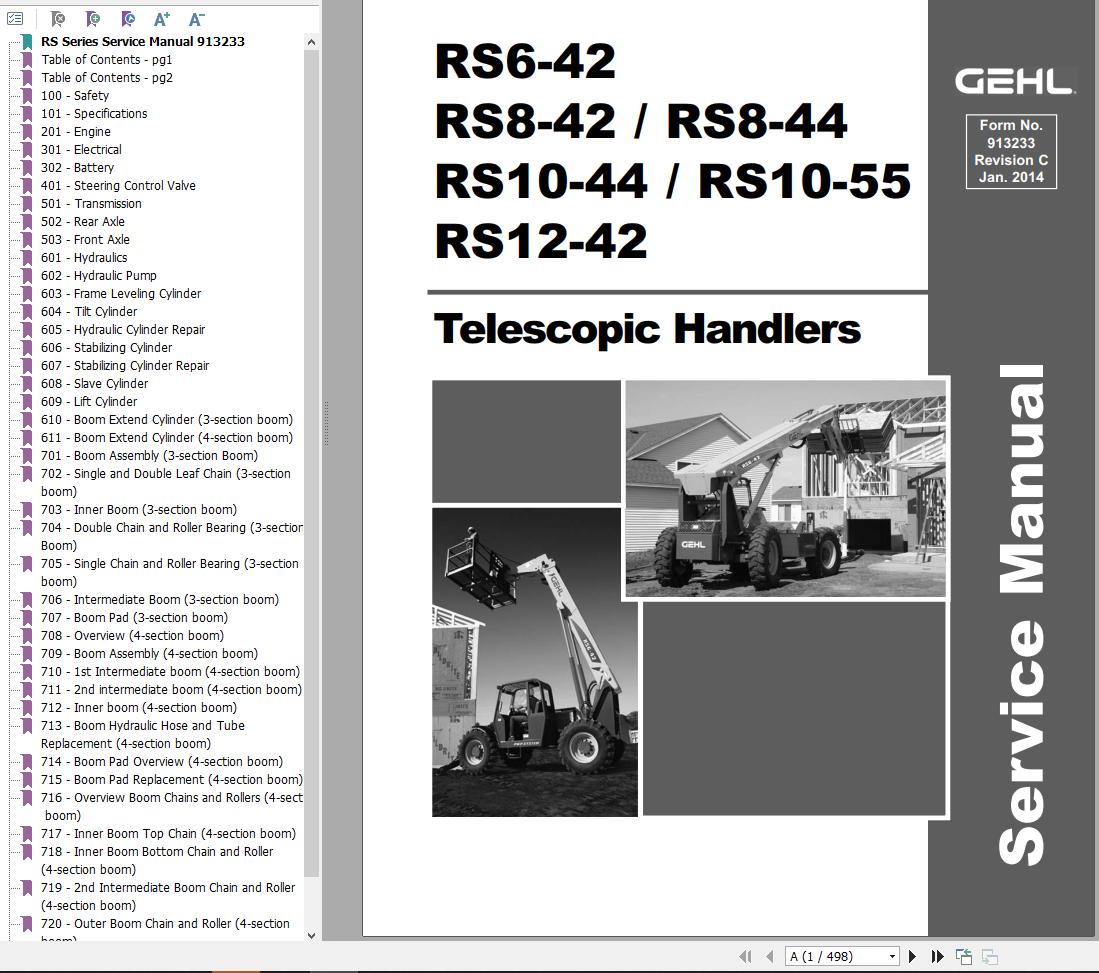Click the bookmark icon beside 708 - Overview
Viewport: 1099px width, 973px height.
click(x=27, y=636)
